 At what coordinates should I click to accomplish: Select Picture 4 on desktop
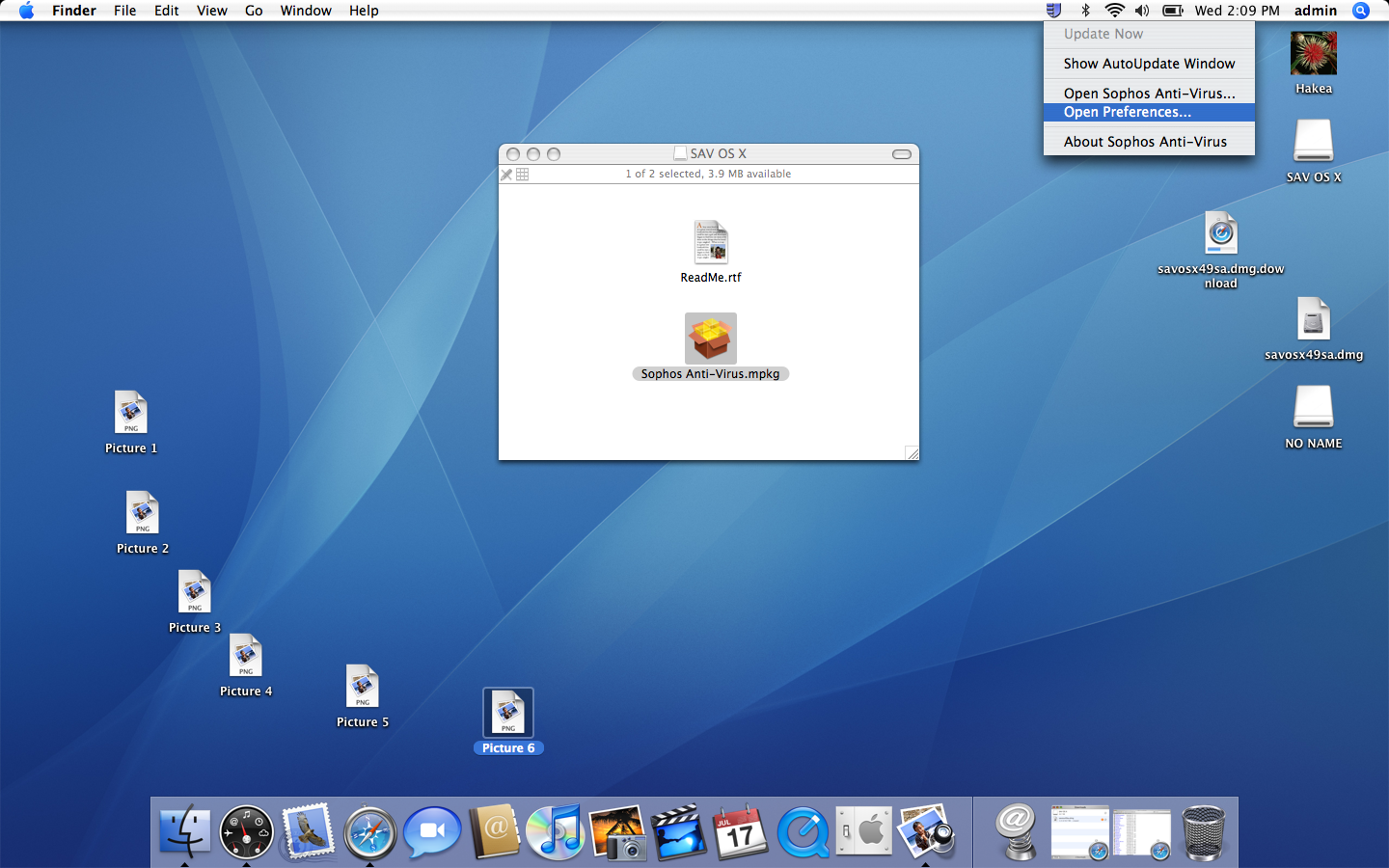click(x=246, y=656)
